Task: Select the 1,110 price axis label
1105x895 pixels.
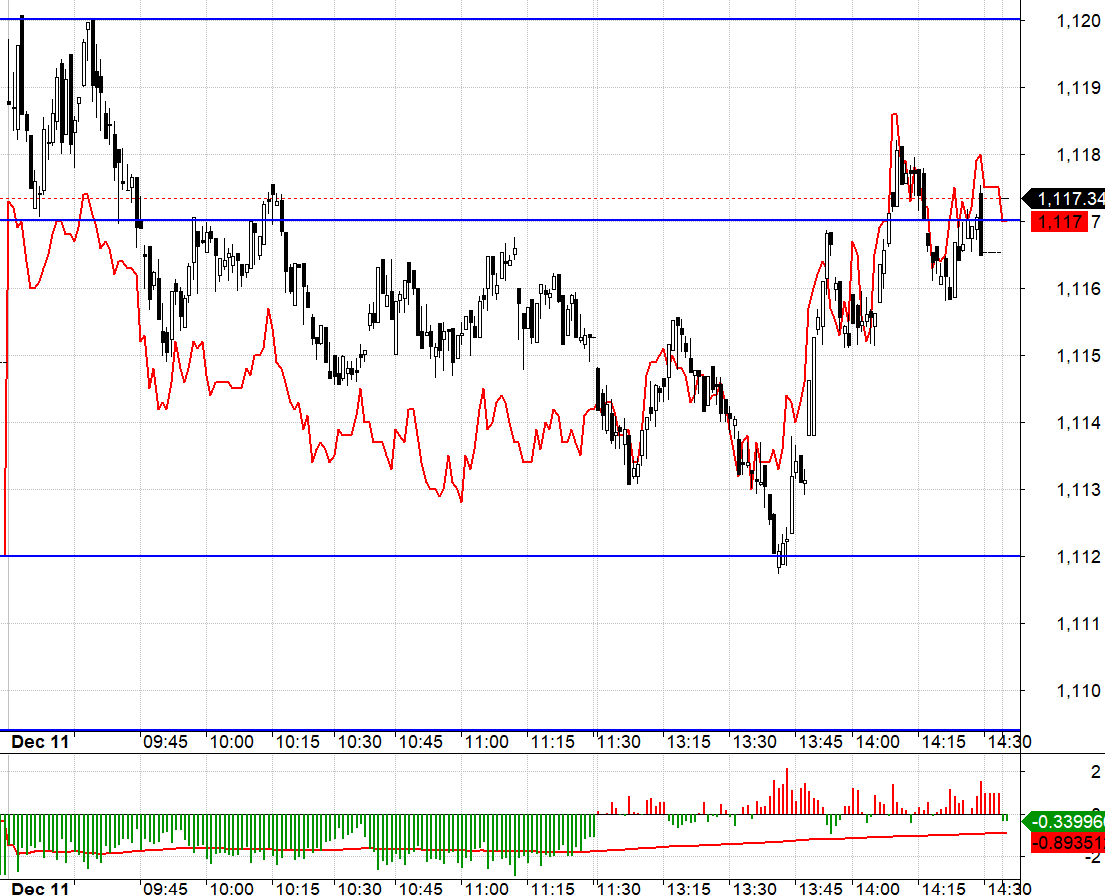Action: pyautogui.click(x=1078, y=691)
